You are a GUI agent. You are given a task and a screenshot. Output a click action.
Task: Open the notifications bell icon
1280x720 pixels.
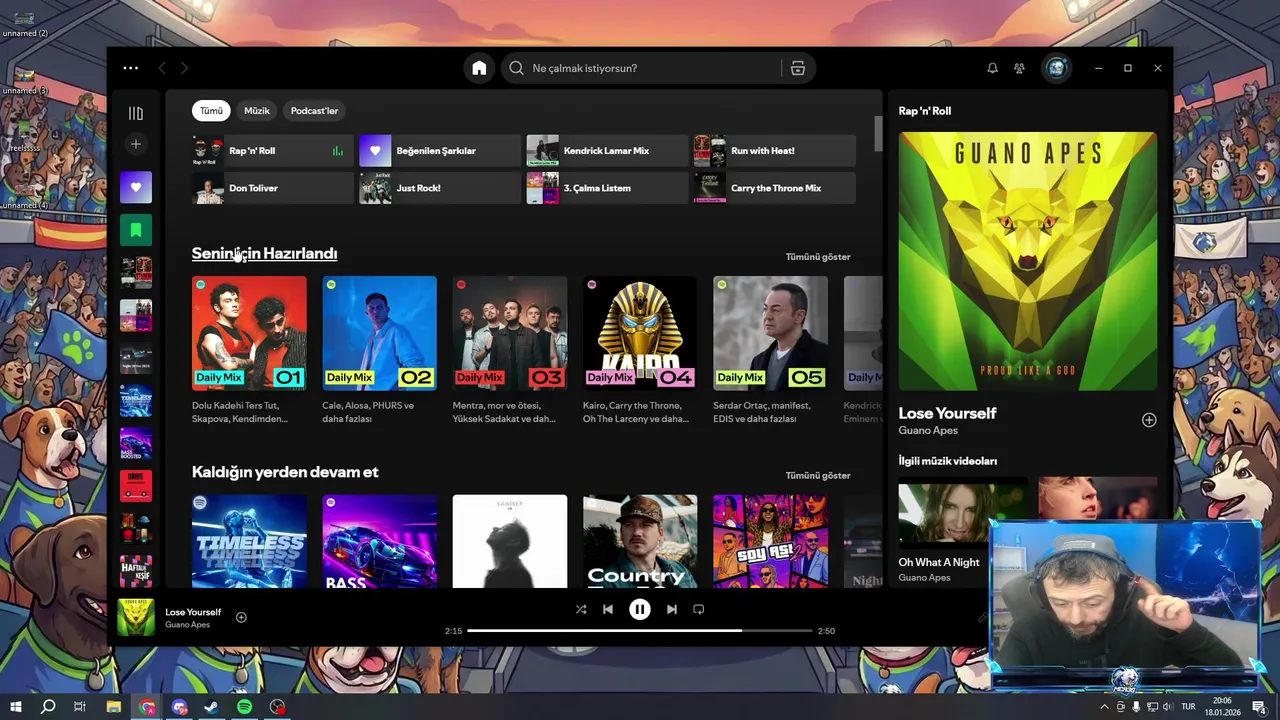(992, 68)
